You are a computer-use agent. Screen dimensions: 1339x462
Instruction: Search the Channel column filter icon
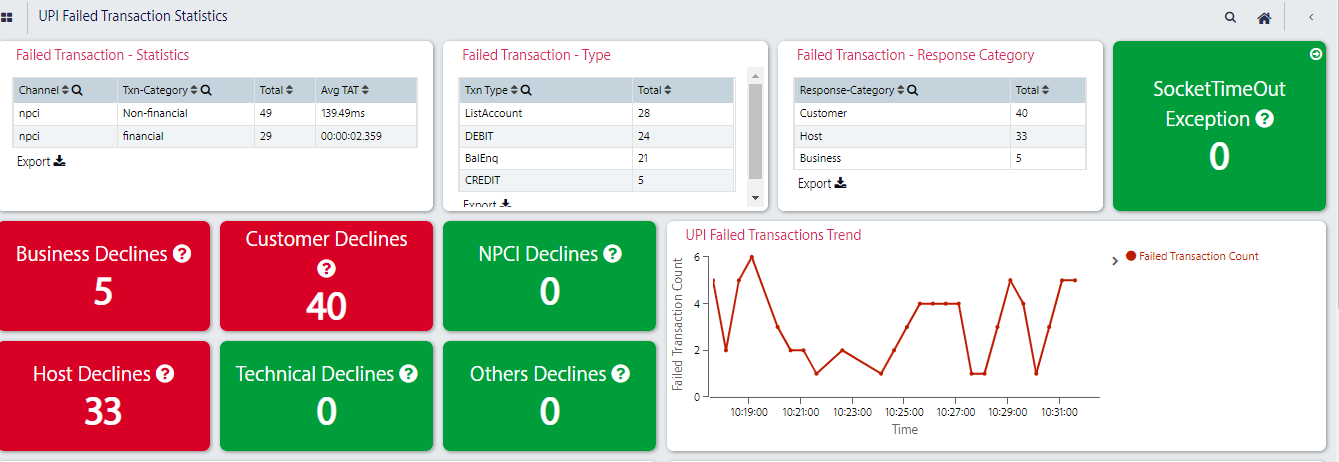[77, 90]
